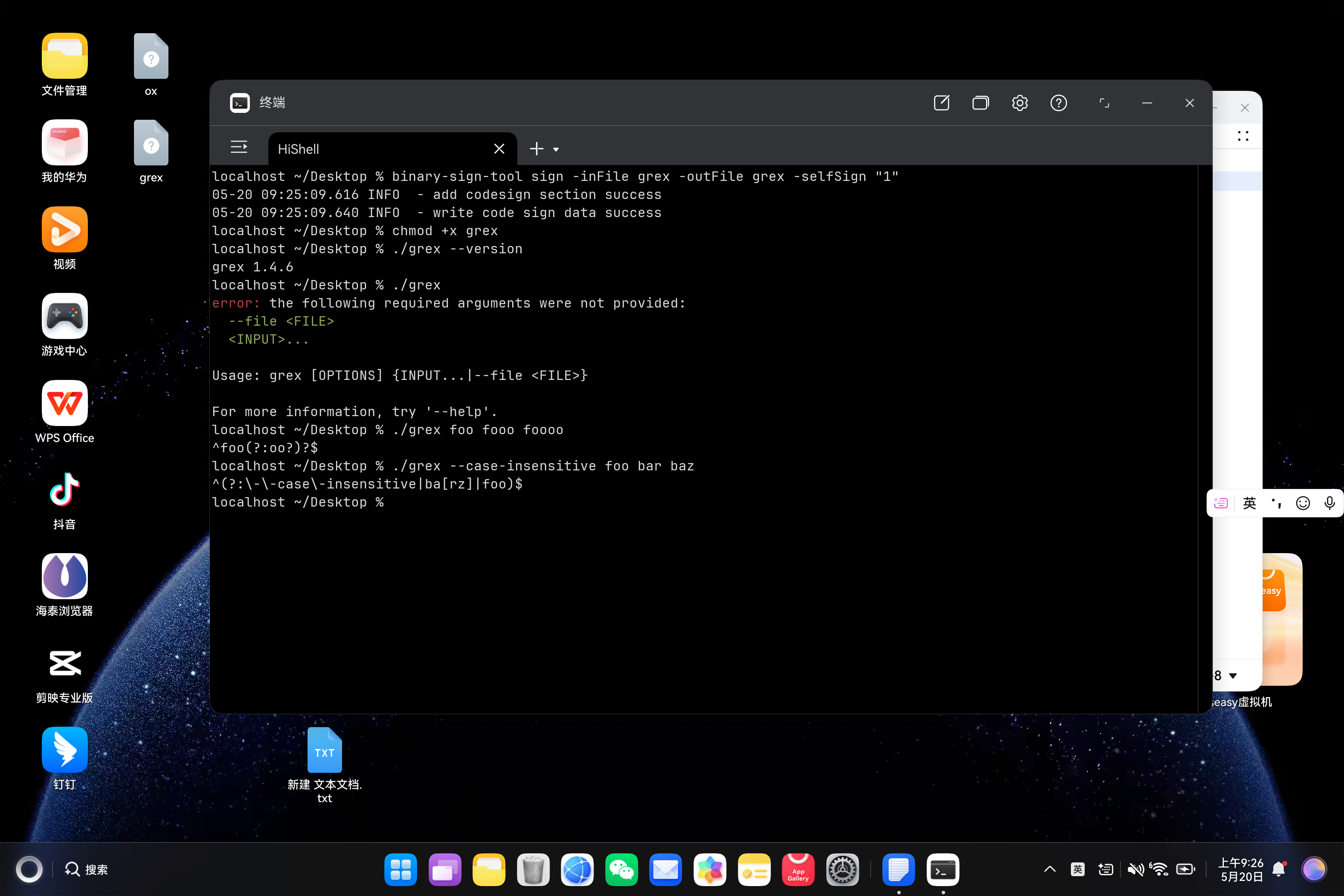Screen dimensions: 1344x896
Task: Open file manager in dock
Action: (488, 870)
